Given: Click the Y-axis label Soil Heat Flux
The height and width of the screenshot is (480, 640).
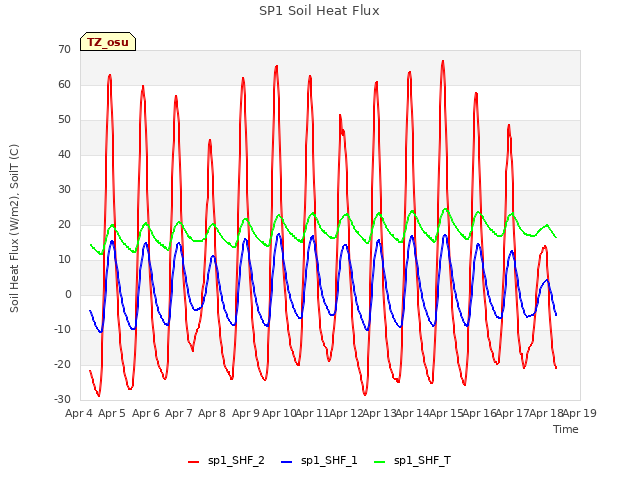Looking at the screenshot, I should pos(14,228).
